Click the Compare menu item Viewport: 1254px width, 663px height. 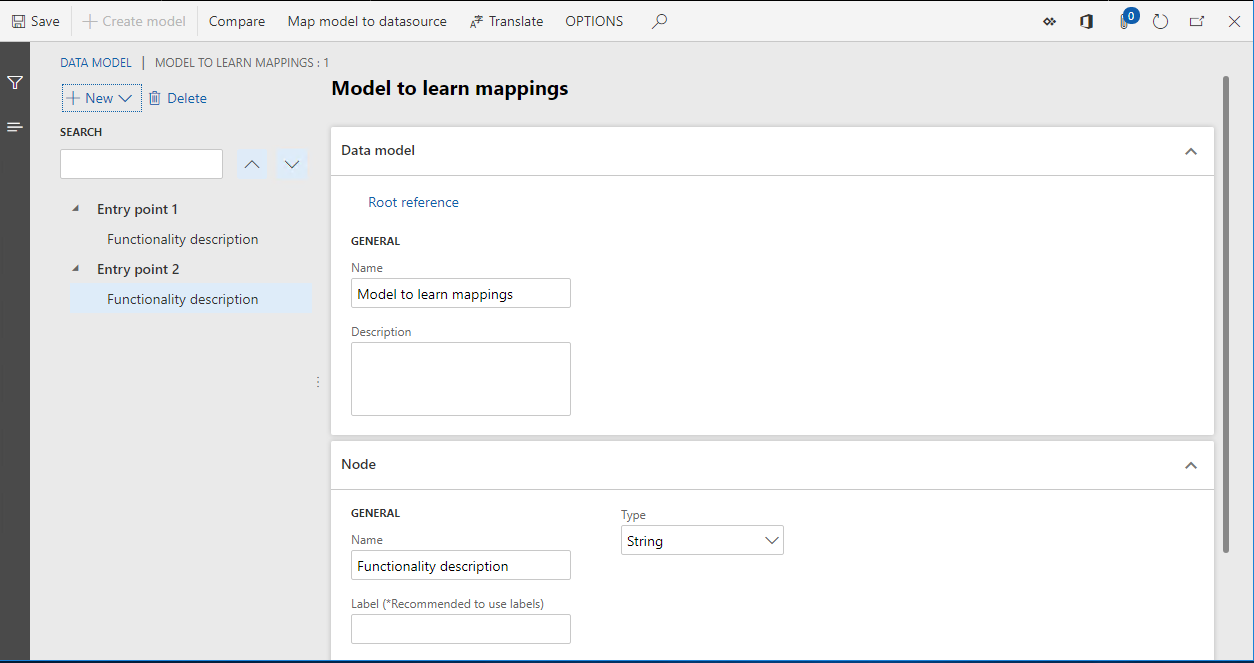point(237,20)
